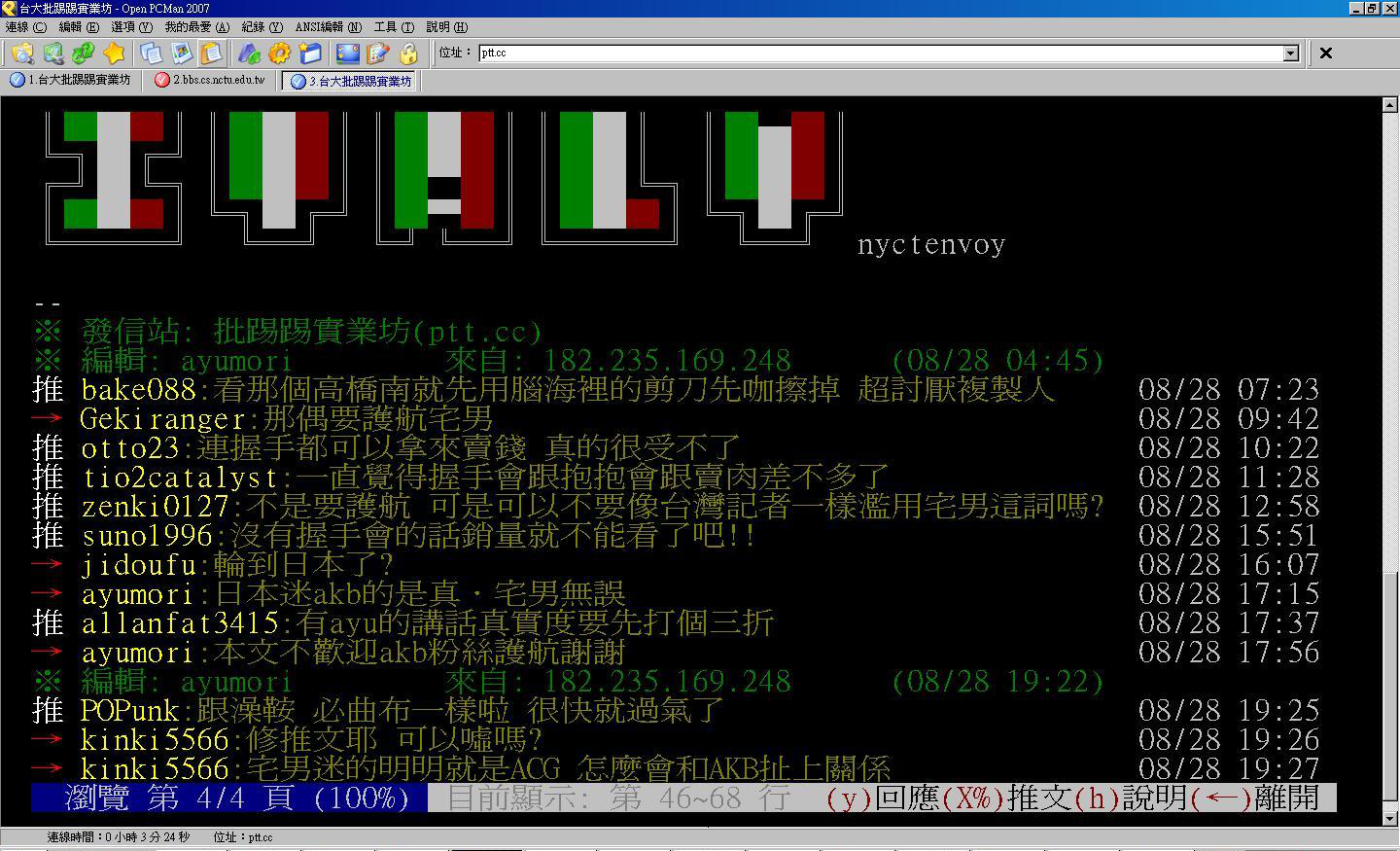Click the orange gear settings icon
Viewport: 1400px width, 851px height.
[x=279, y=53]
